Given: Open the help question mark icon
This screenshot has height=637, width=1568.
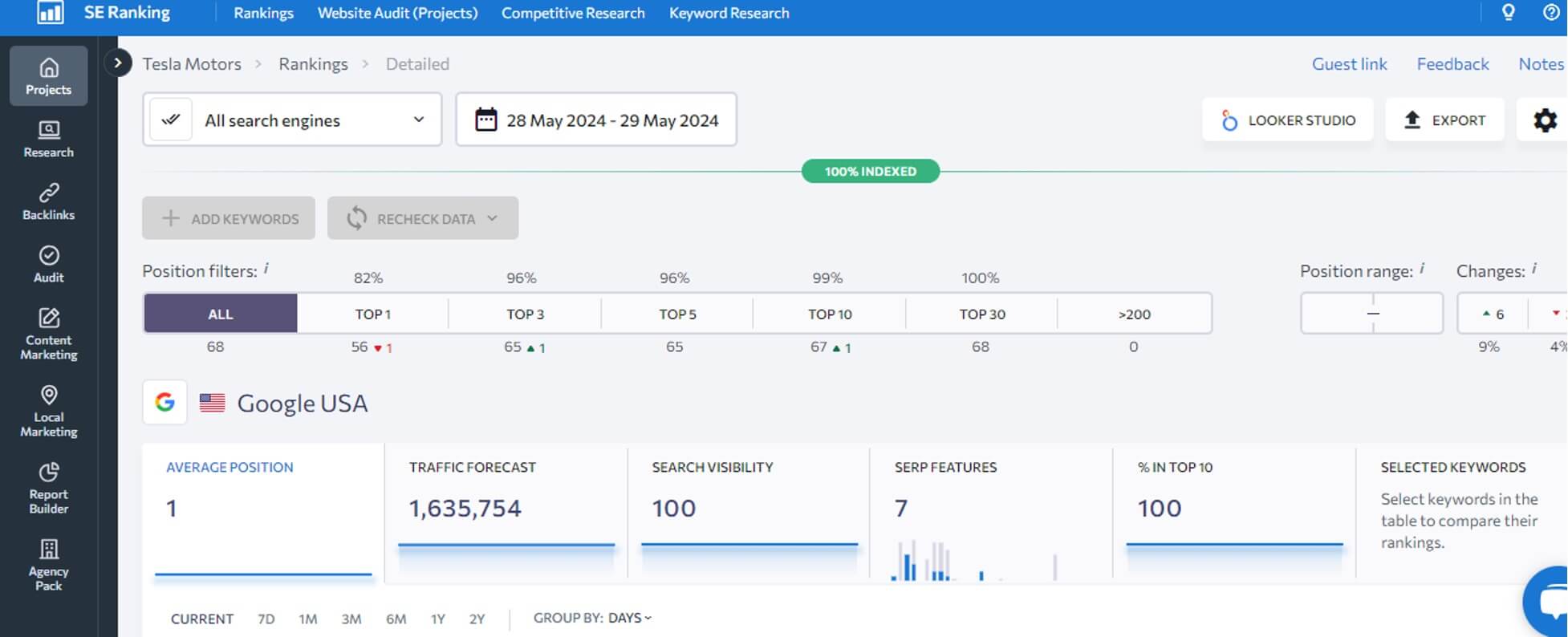Looking at the screenshot, I should (x=1552, y=13).
